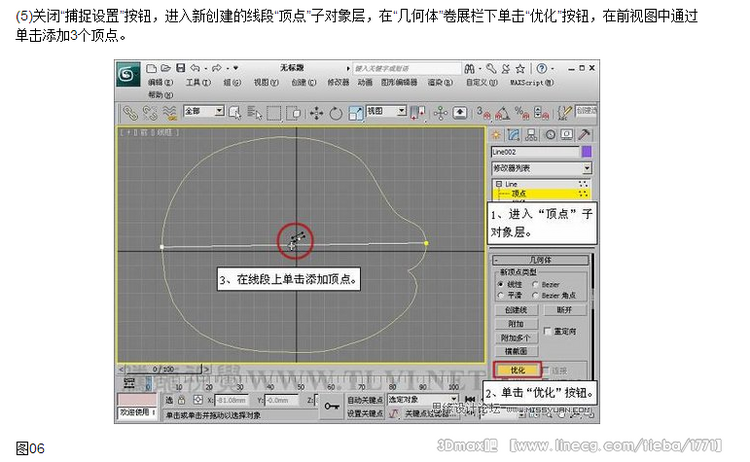Toggle the Window/Crossing selection icon
Viewport: 750px width, 462px height.
pos(293,113)
